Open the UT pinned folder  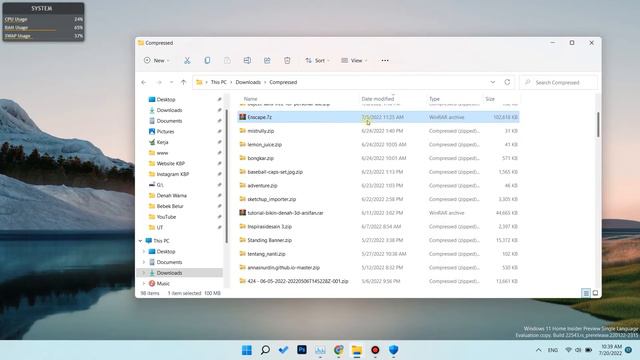[160, 227]
